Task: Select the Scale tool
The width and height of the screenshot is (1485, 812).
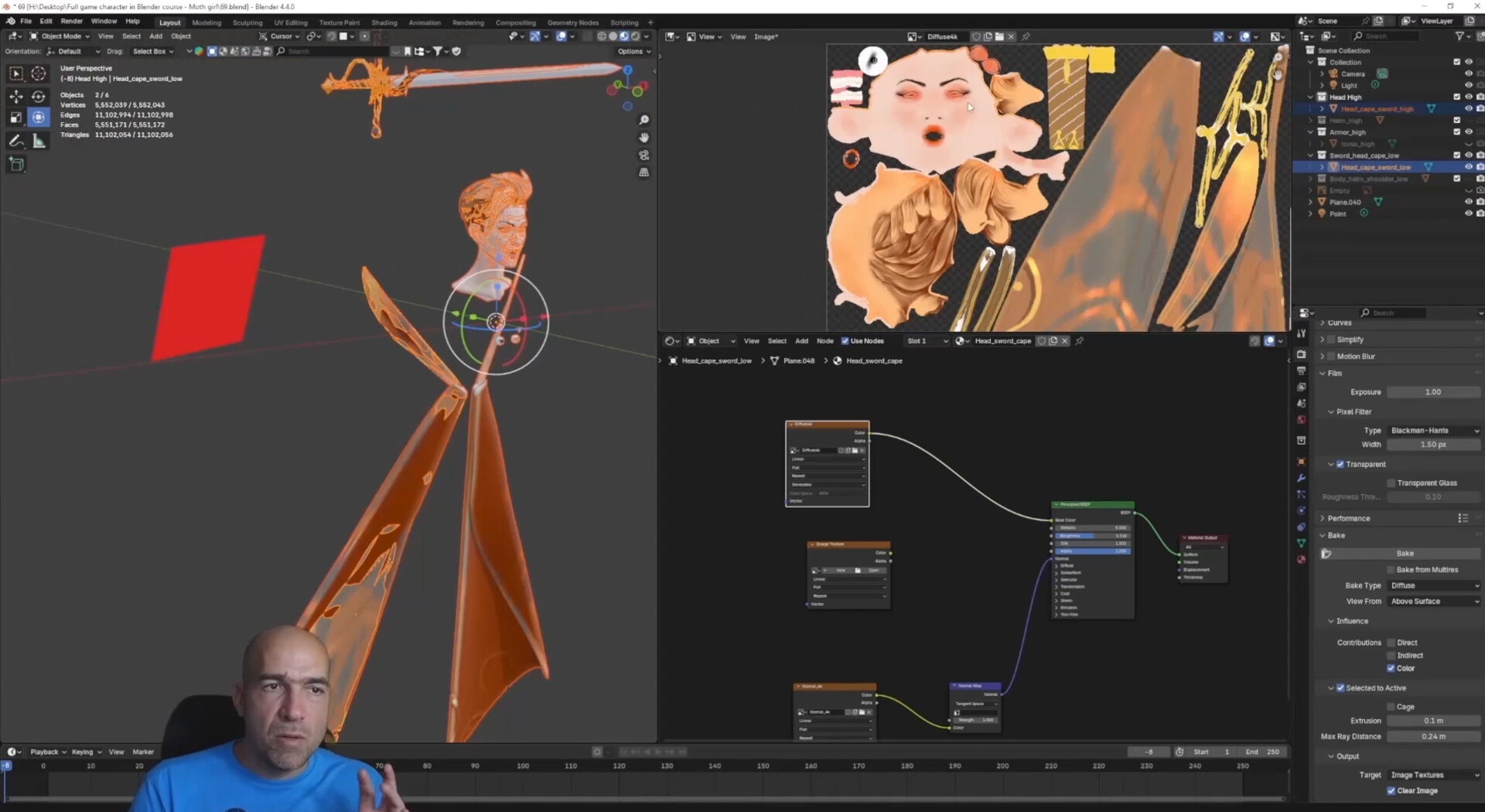Action: [15, 118]
